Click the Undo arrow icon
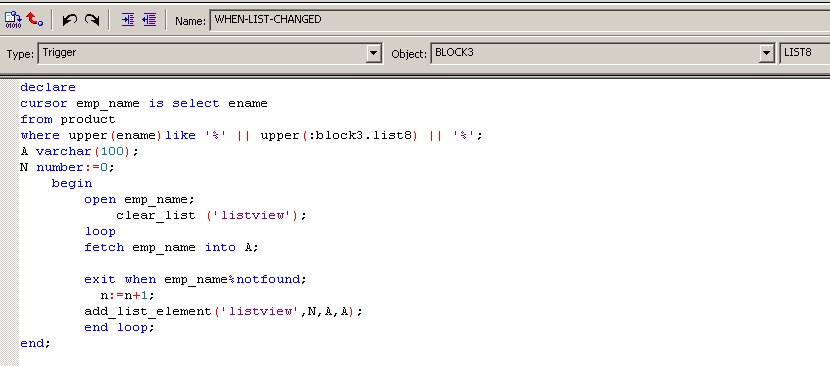 pyautogui.click(x=69, y=20)
